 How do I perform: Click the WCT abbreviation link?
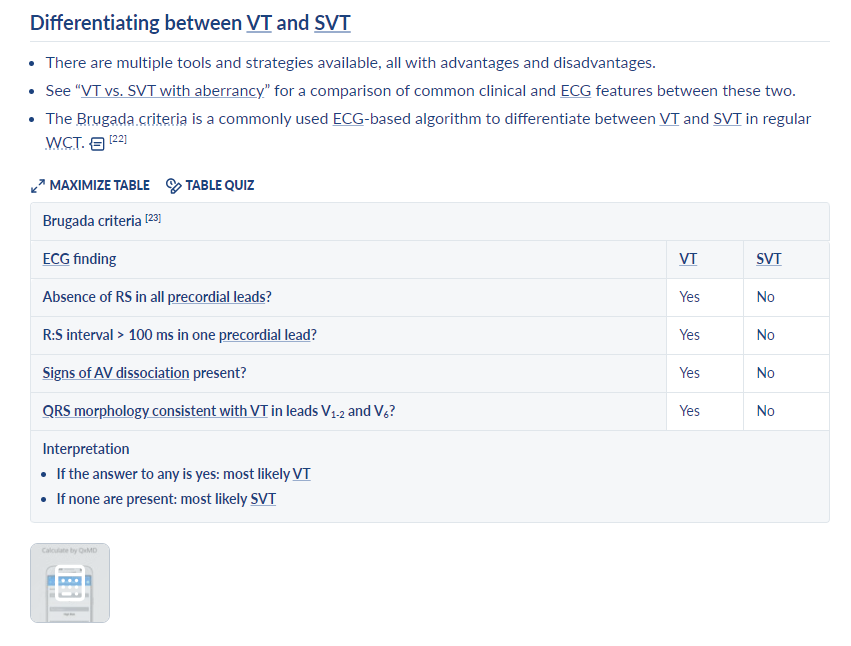coord(64,143)
